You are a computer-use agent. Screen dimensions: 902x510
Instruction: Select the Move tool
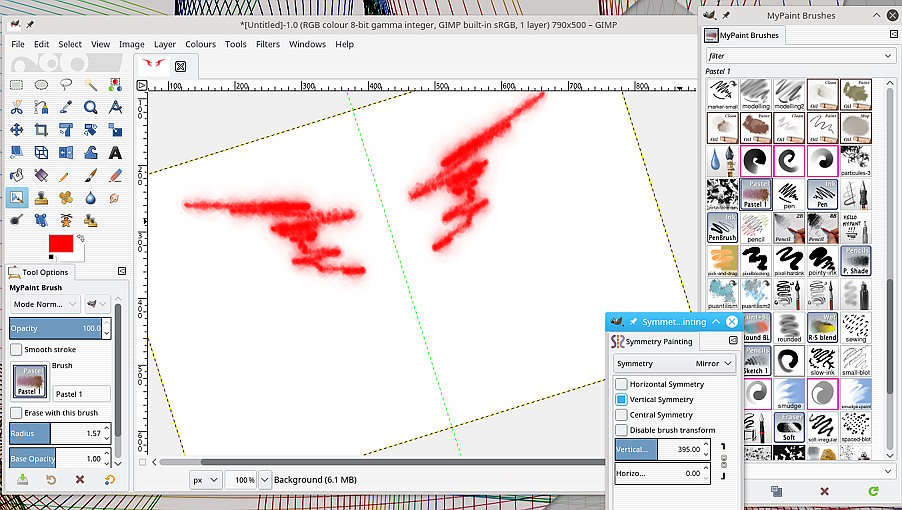click(x=16, y=130)
